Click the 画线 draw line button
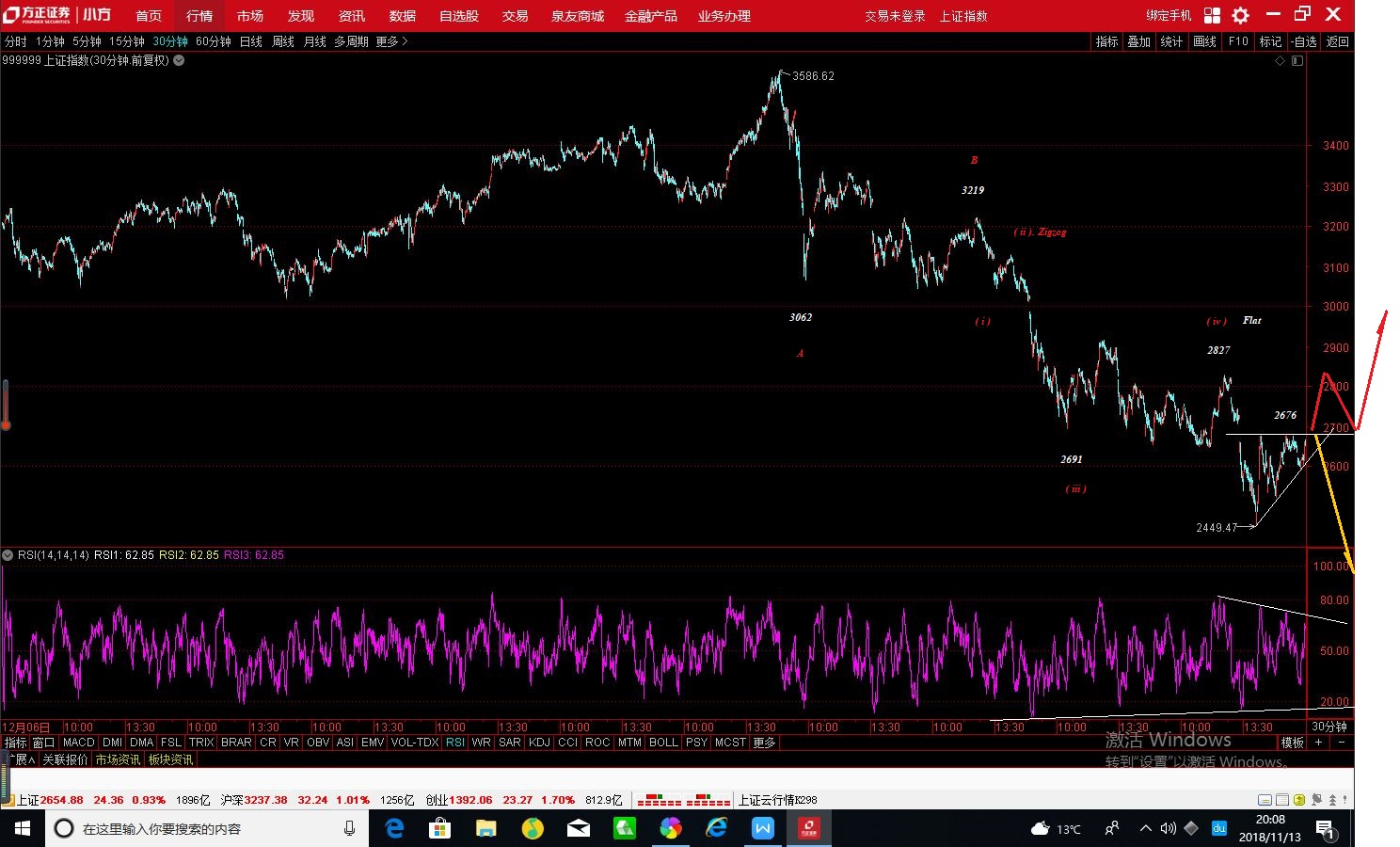 click(x=1205, y=41)
